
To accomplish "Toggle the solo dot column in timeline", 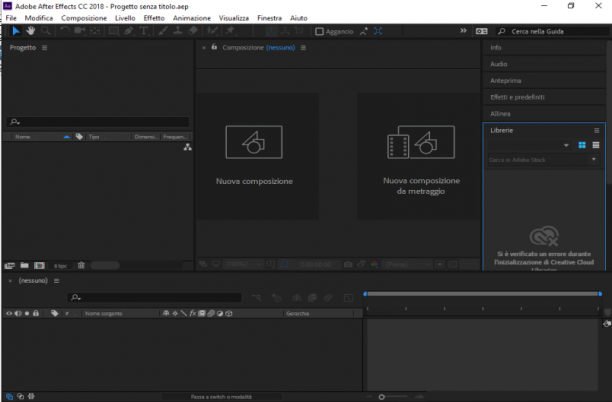I will [27, 313].
